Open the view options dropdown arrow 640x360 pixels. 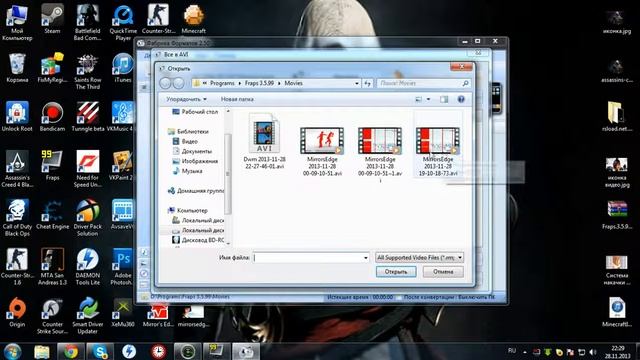[x=428, y=99]
